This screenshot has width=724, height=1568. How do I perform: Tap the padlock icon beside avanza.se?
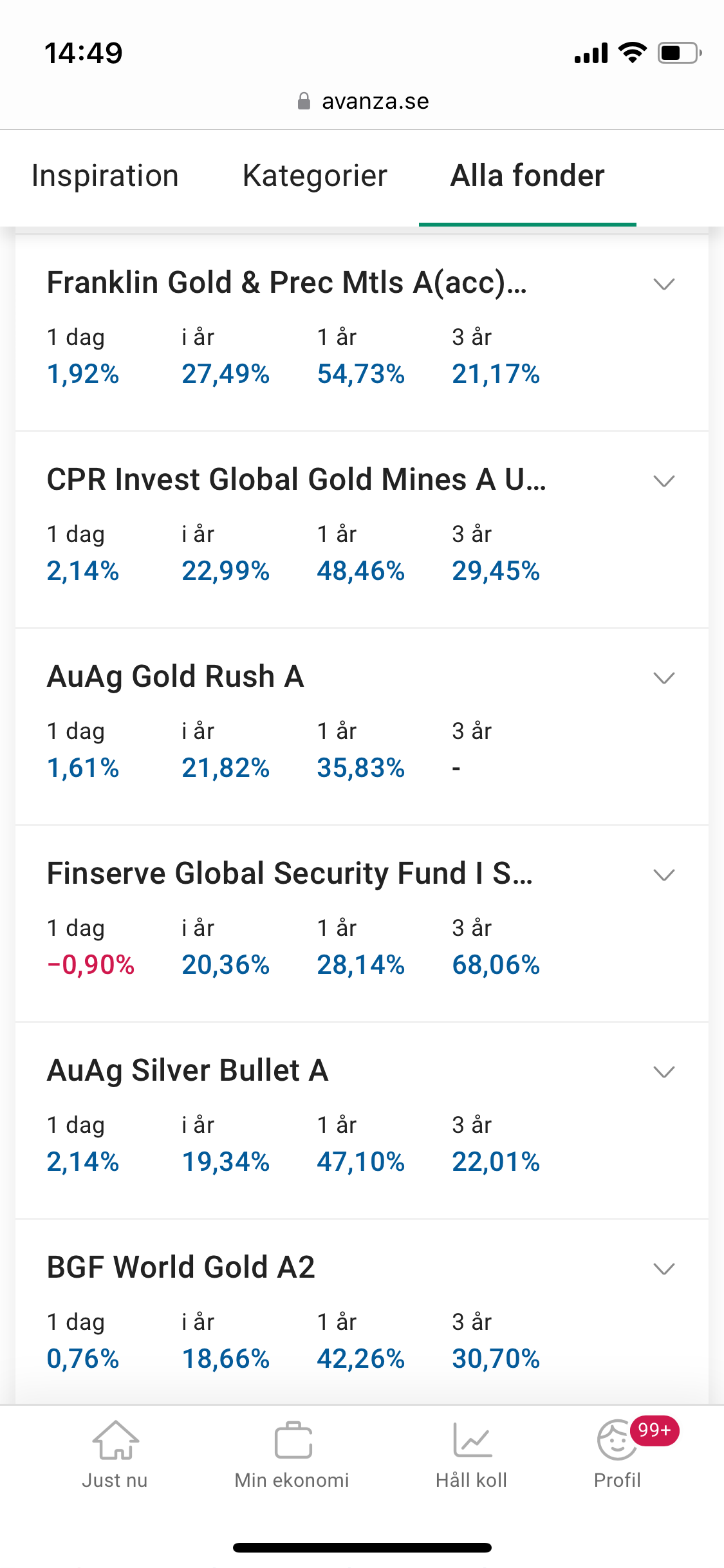point(304,101)
